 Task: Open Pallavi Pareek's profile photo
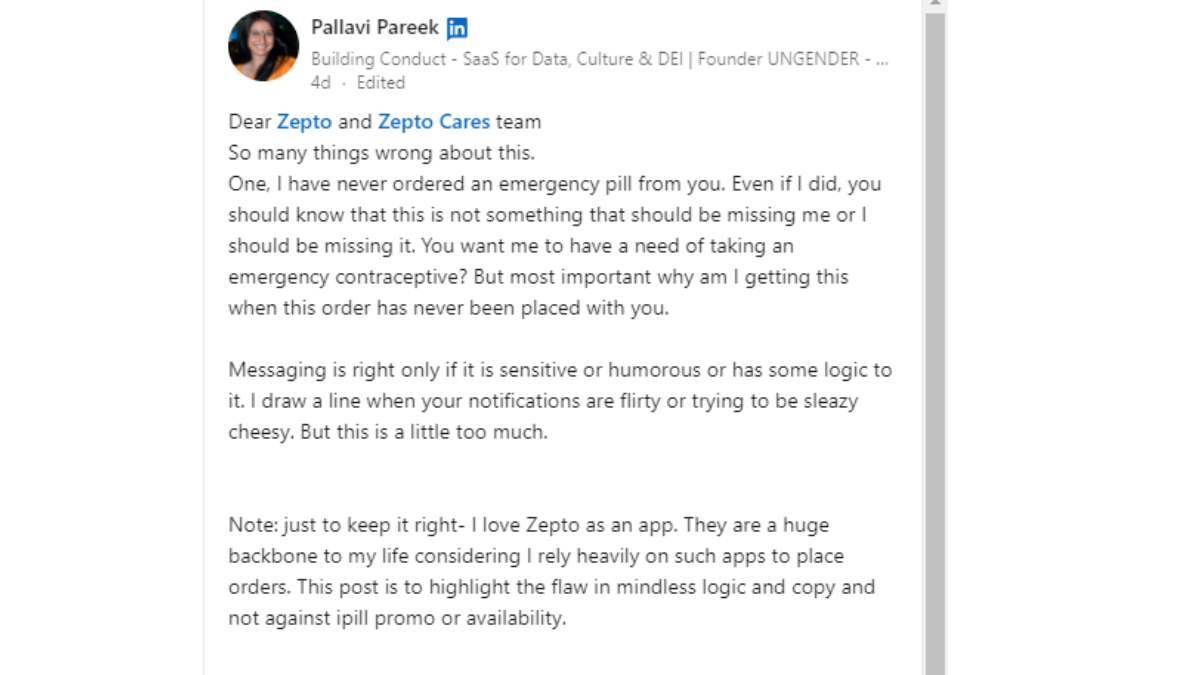[263, 46]
